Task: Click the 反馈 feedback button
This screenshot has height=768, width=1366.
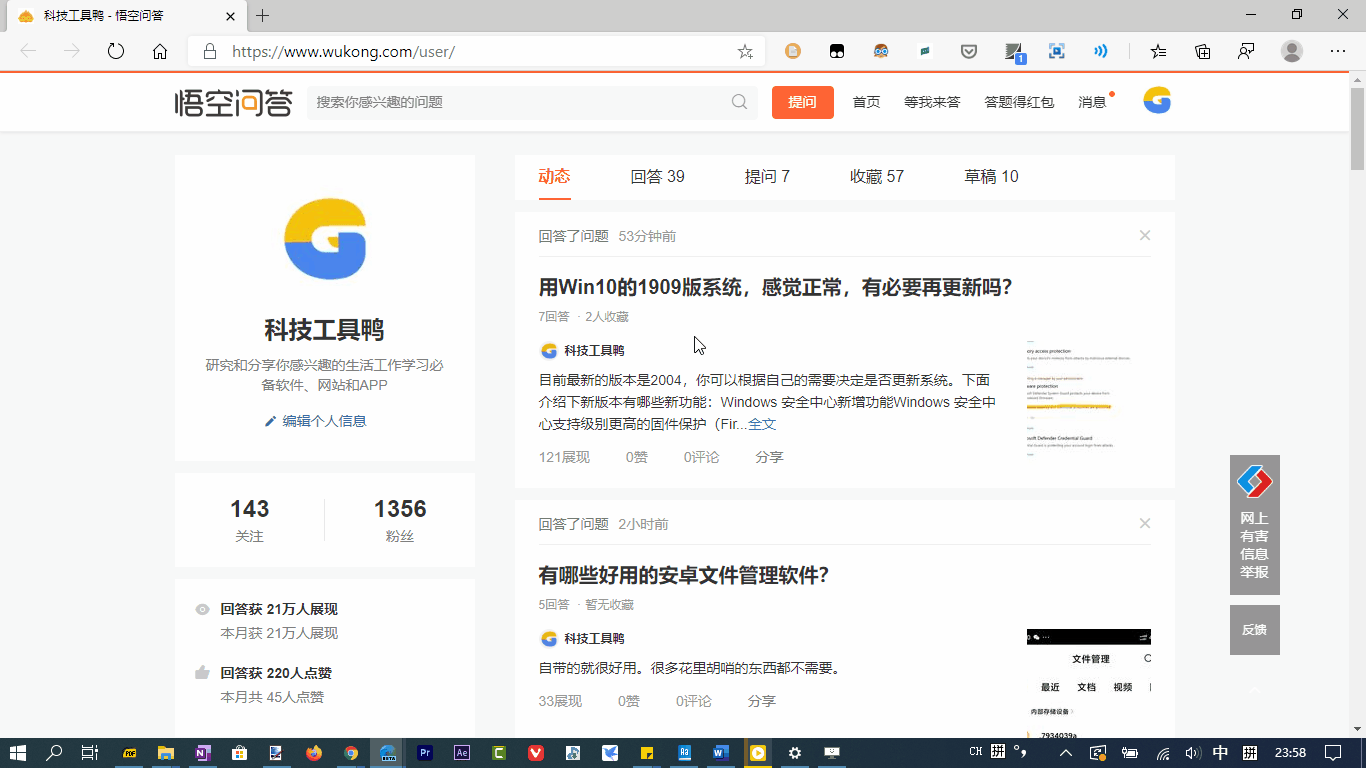Action: pyautogui.click(x=1255, y=630)
